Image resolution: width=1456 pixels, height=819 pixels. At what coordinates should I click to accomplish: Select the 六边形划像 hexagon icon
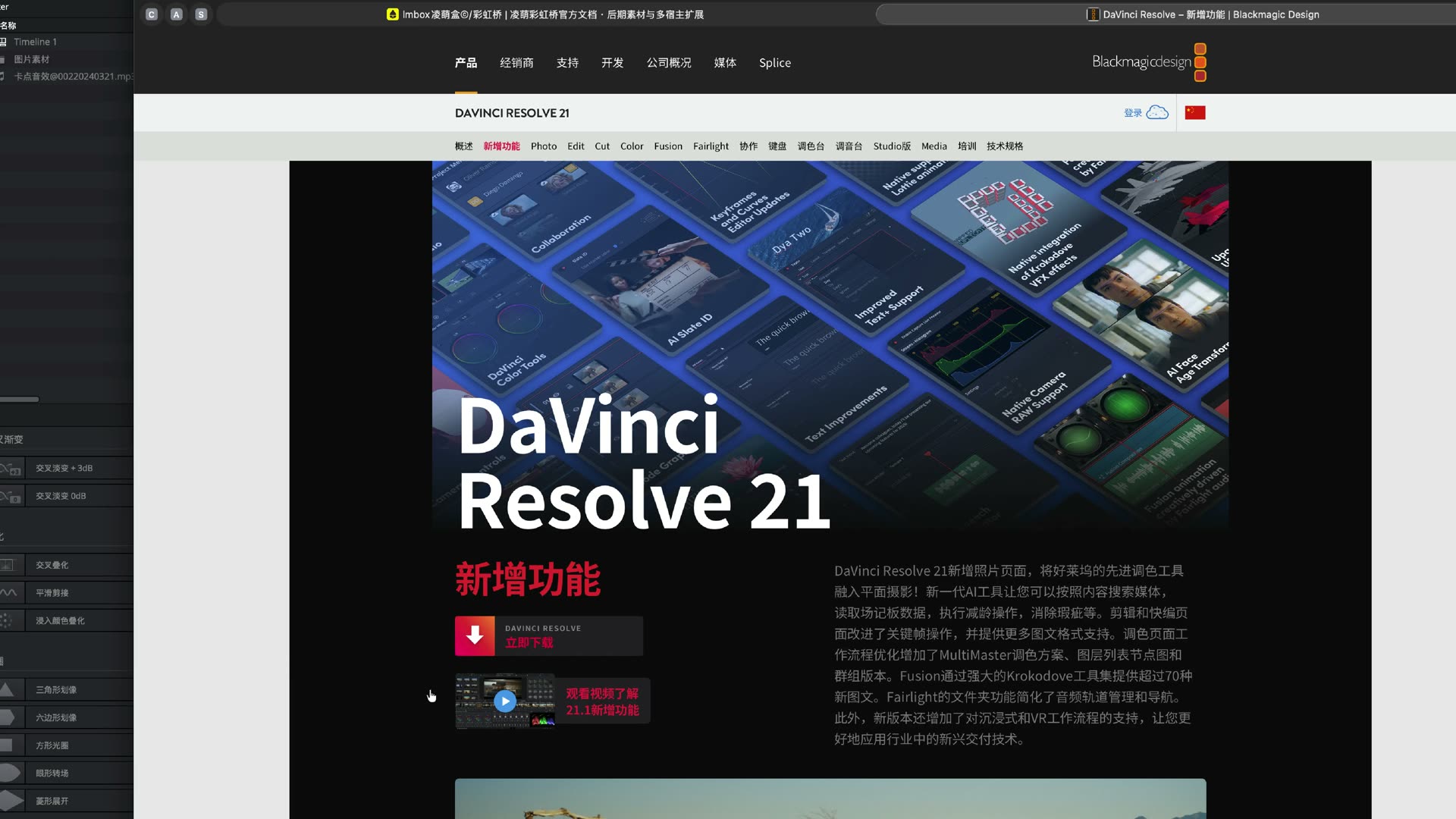pyautogui.click(x=8, y=717)
